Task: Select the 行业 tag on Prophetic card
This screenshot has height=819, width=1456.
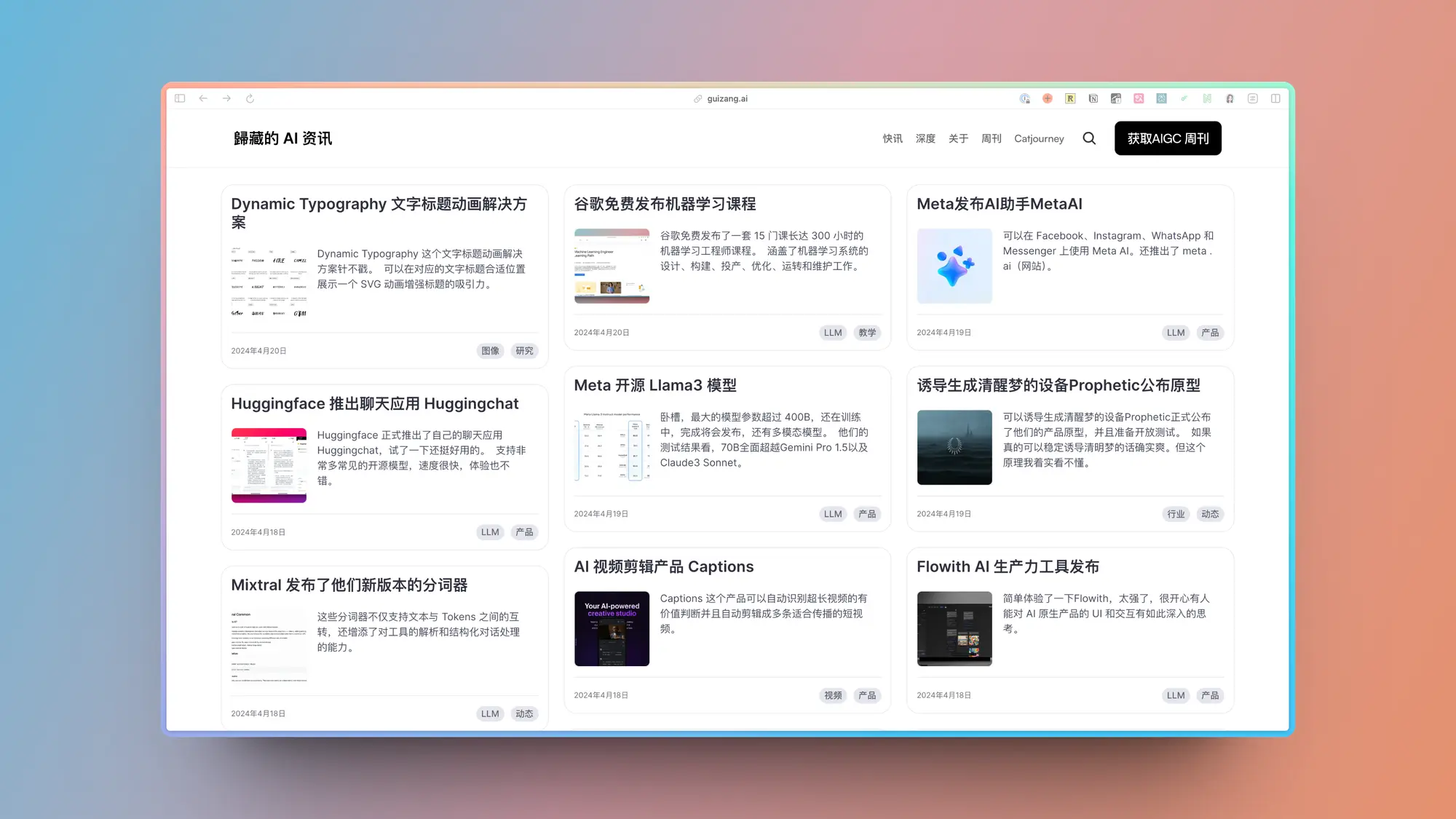Action: pos(1176,514)
